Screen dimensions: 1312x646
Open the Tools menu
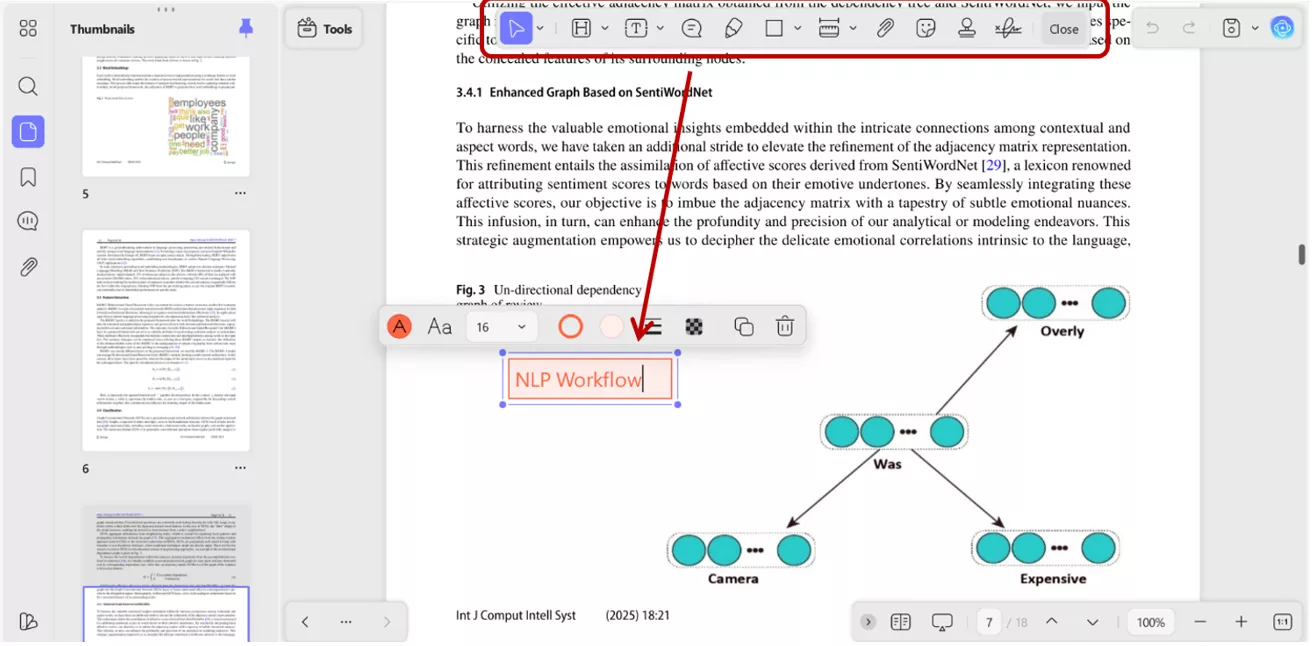pos(324,28)
